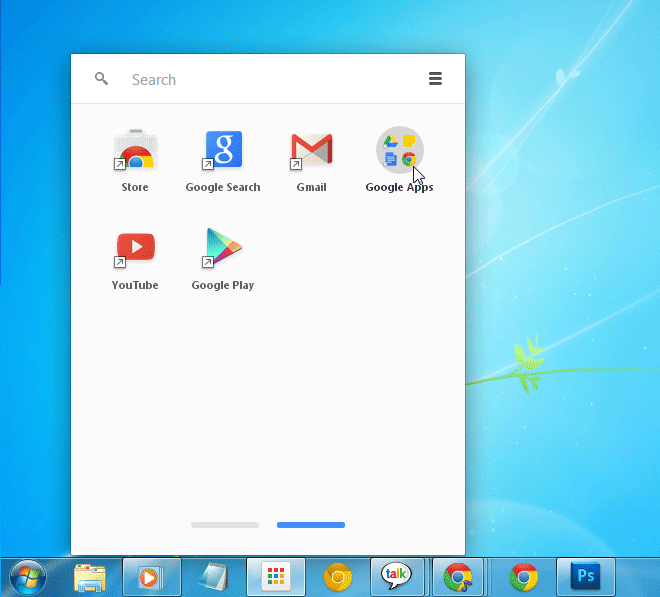Image resolution: width=660 pixels, height=597 pixels.
Task: Click the Google Search label
Action: pos(223,187)
